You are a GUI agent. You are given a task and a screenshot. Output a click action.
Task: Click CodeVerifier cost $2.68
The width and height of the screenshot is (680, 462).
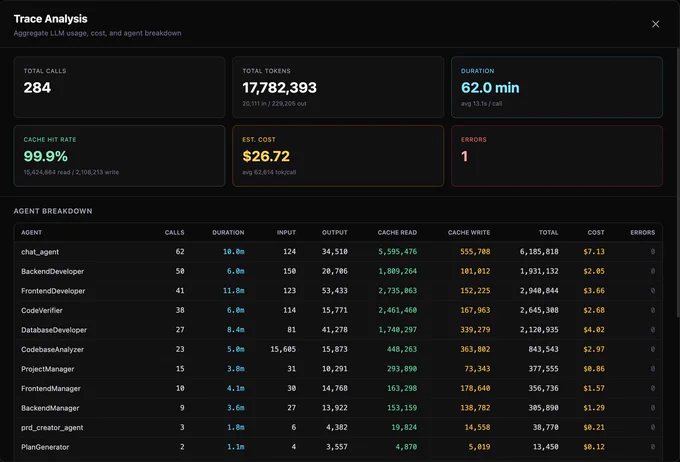pos(594,310)
